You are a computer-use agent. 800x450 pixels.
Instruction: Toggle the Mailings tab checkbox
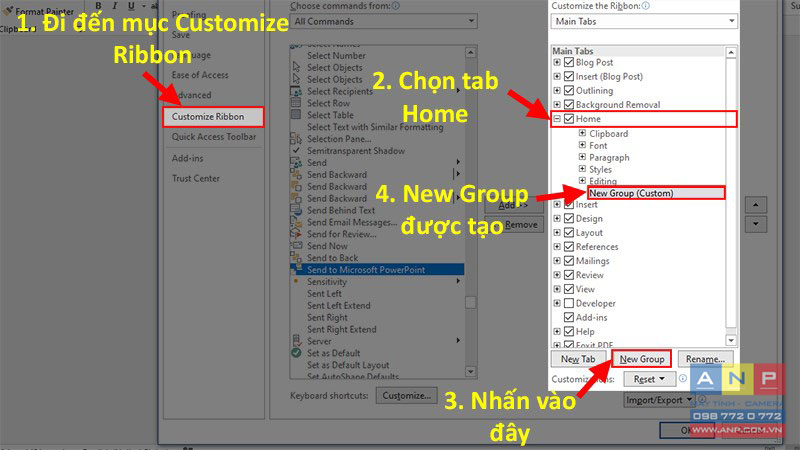[569, 261]
